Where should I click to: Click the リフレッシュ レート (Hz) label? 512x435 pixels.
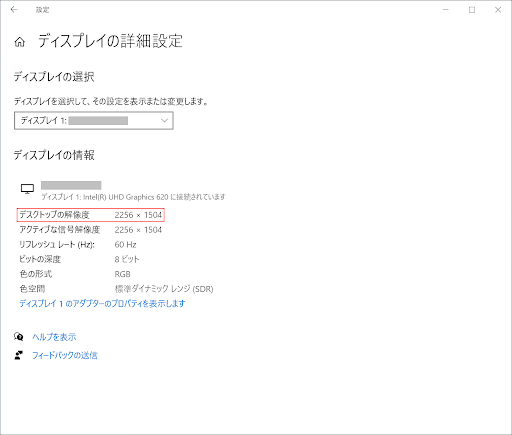click(57, 245)
